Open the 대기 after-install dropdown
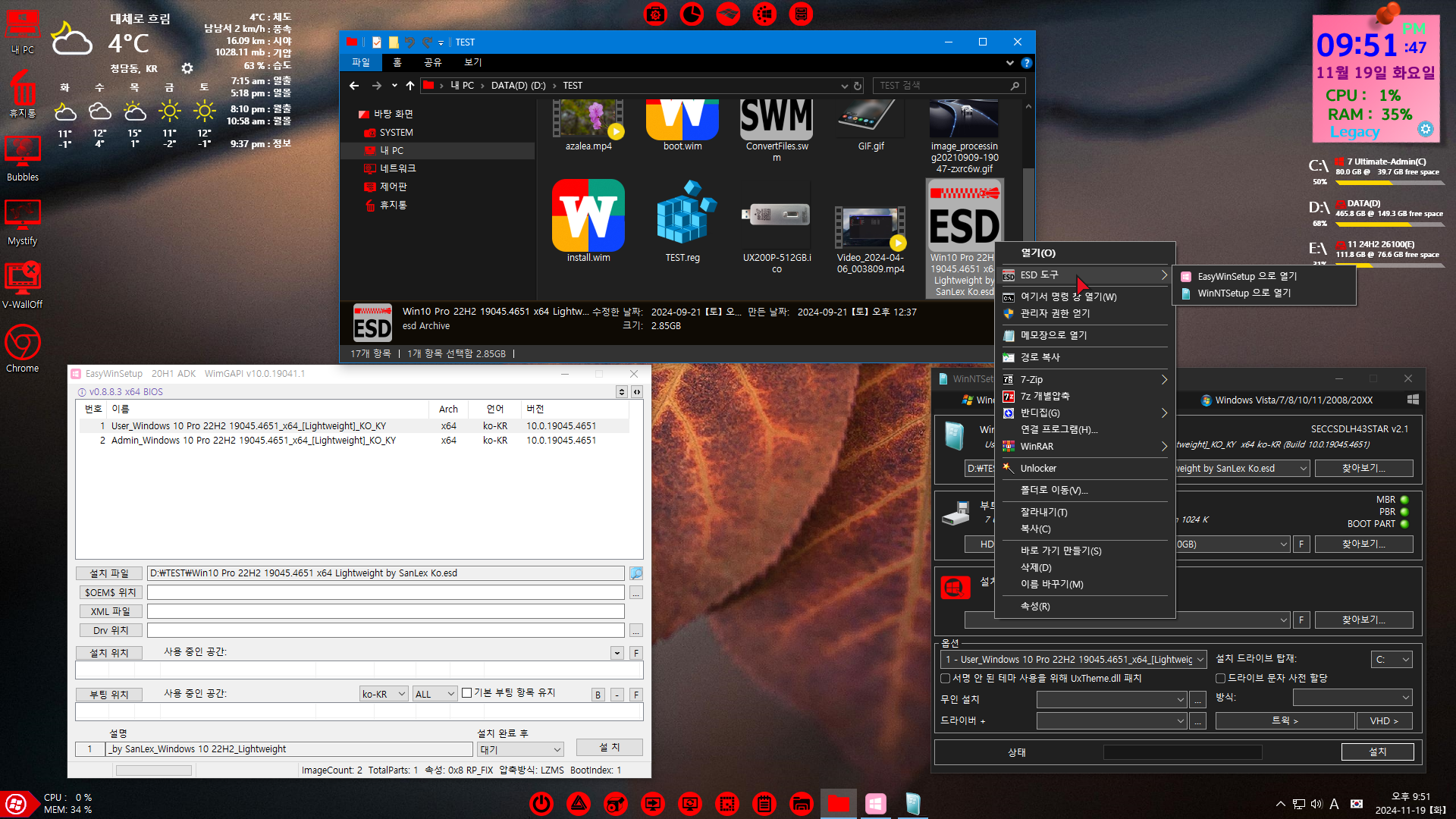The width and height of the screenshot is (1456, 819). [x=521, y=749]
